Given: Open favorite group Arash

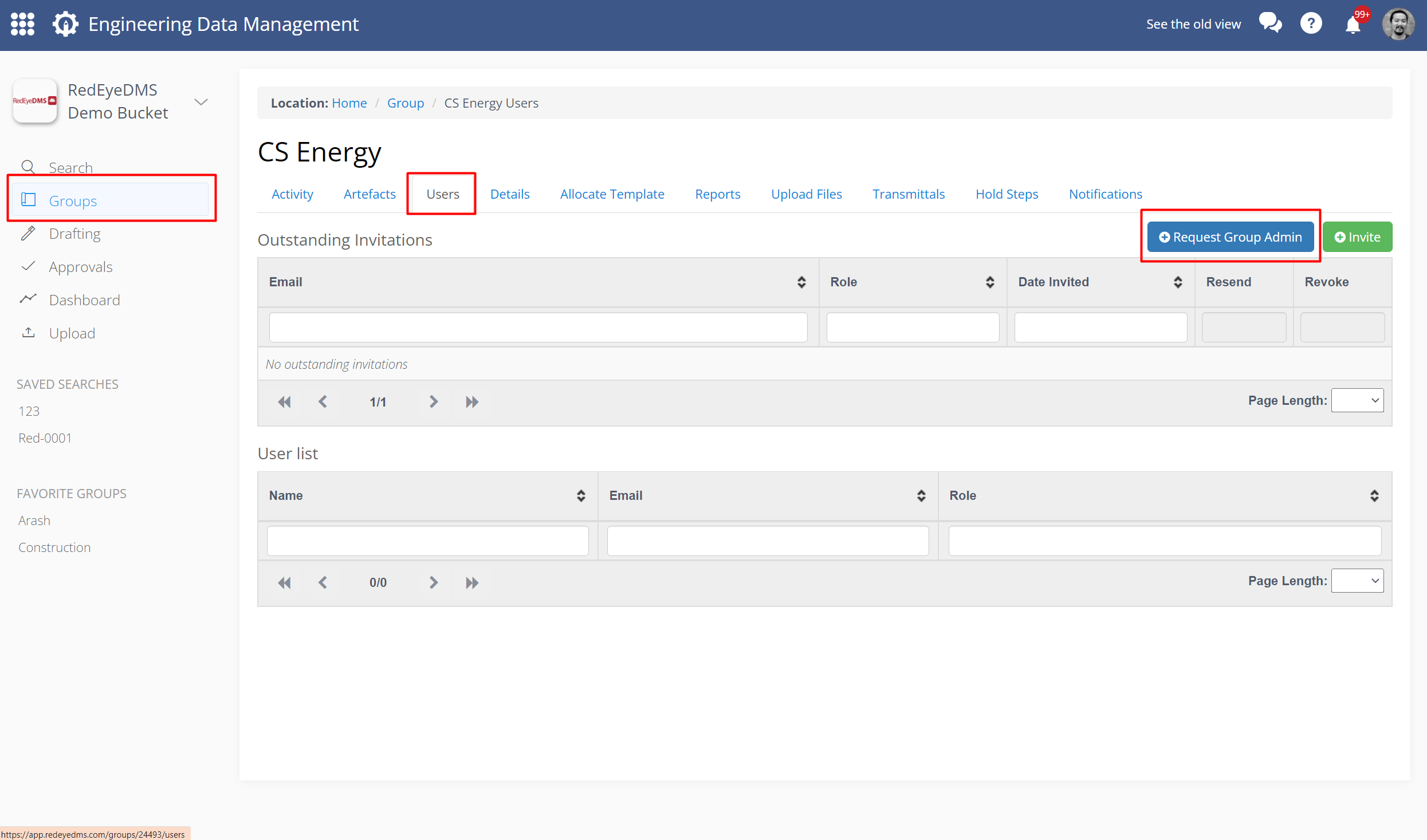Looking at the screenshot, I should coord(34,520).
